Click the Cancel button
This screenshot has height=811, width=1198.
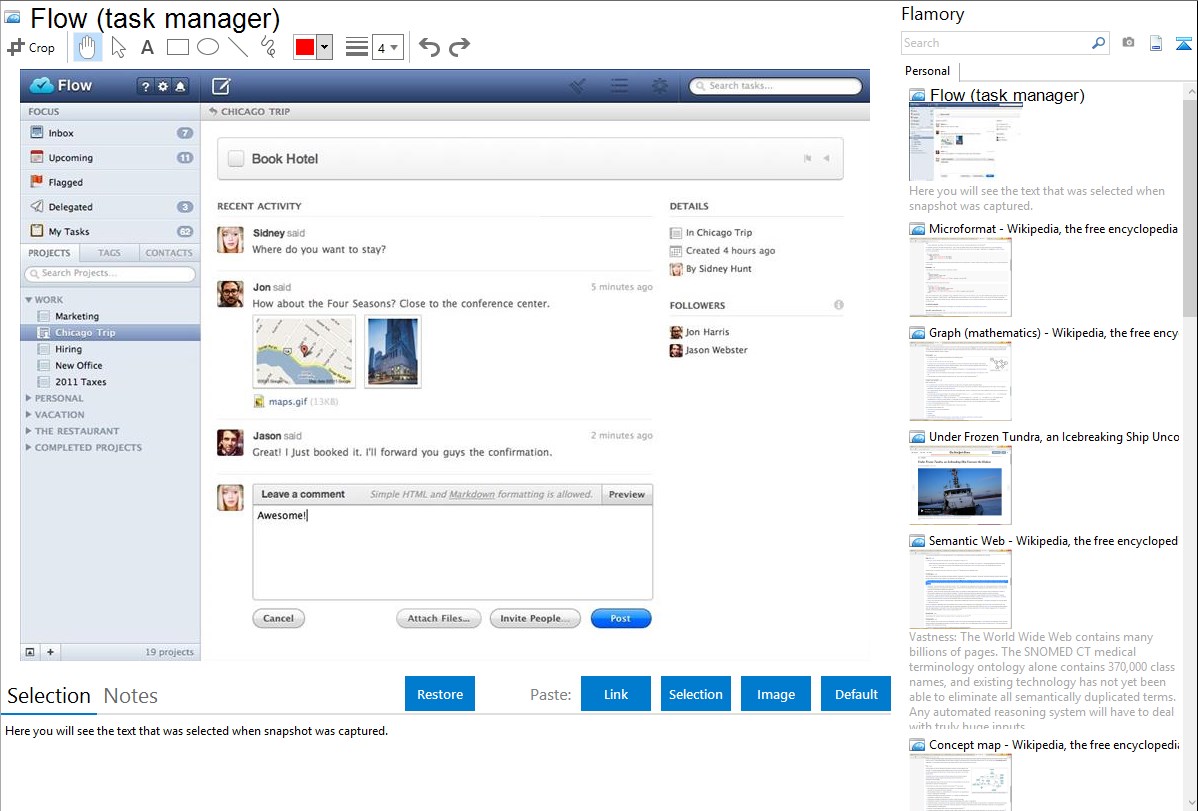278,618
